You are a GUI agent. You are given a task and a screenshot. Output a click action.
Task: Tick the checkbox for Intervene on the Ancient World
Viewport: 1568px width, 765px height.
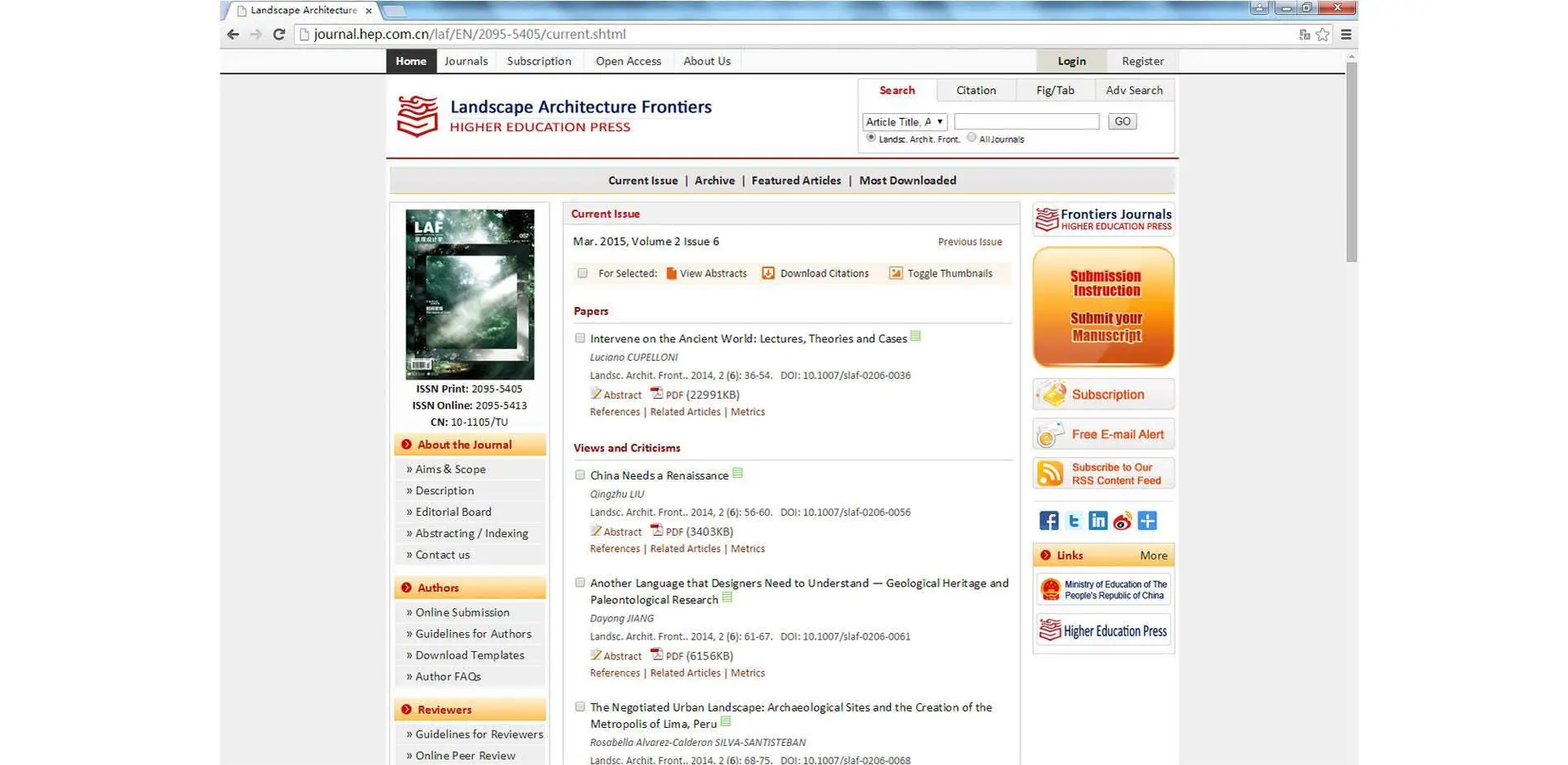pos(580,338)
